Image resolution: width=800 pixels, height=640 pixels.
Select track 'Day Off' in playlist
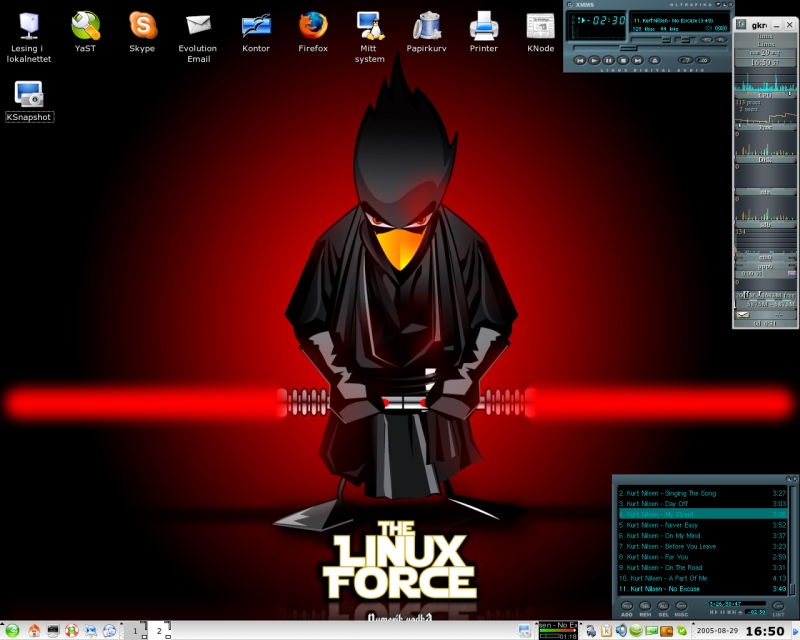703,504
